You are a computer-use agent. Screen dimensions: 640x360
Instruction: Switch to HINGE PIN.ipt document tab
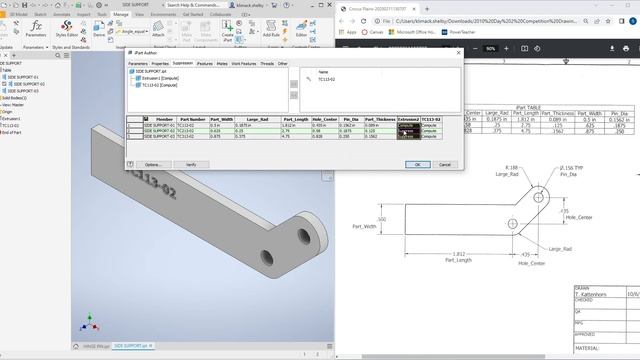pyautogui.click(x=96, y=346)
